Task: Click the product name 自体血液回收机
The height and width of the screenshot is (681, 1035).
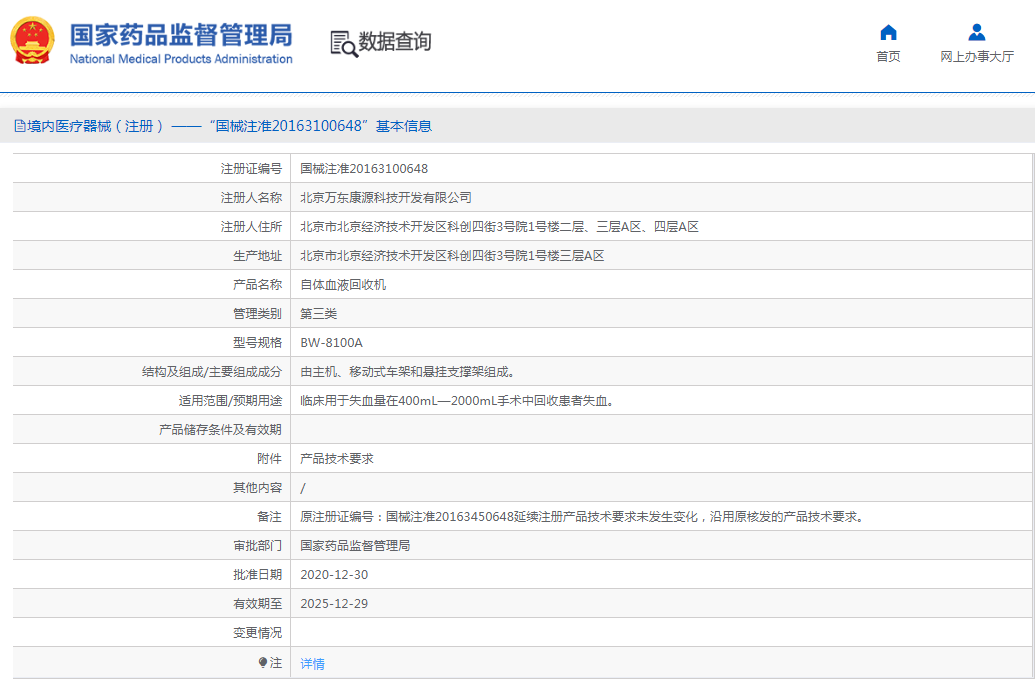Action: (343, 285)
